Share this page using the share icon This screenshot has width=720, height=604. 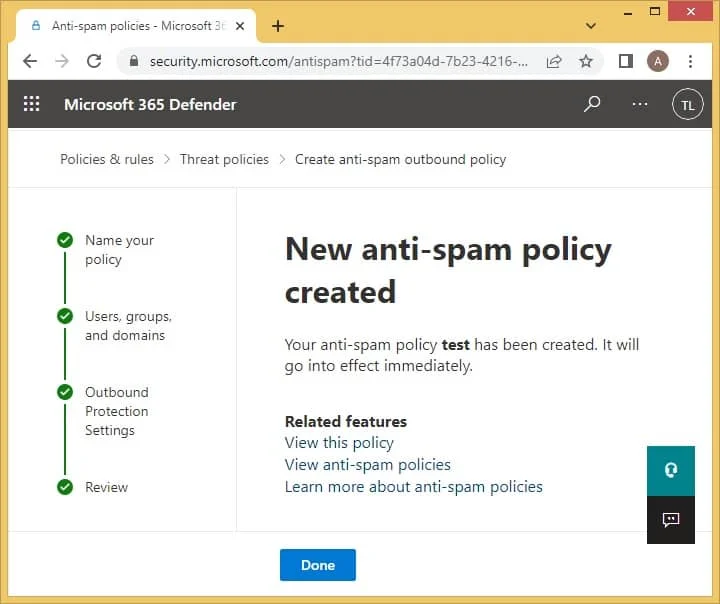554,61
